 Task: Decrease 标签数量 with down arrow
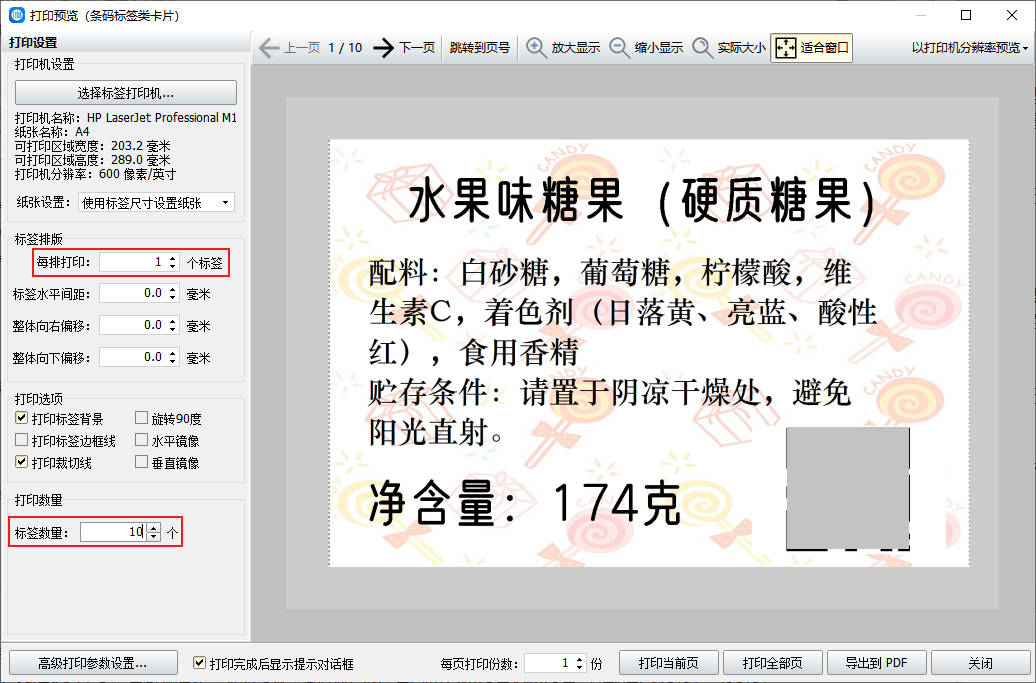[x=153, y=536]
